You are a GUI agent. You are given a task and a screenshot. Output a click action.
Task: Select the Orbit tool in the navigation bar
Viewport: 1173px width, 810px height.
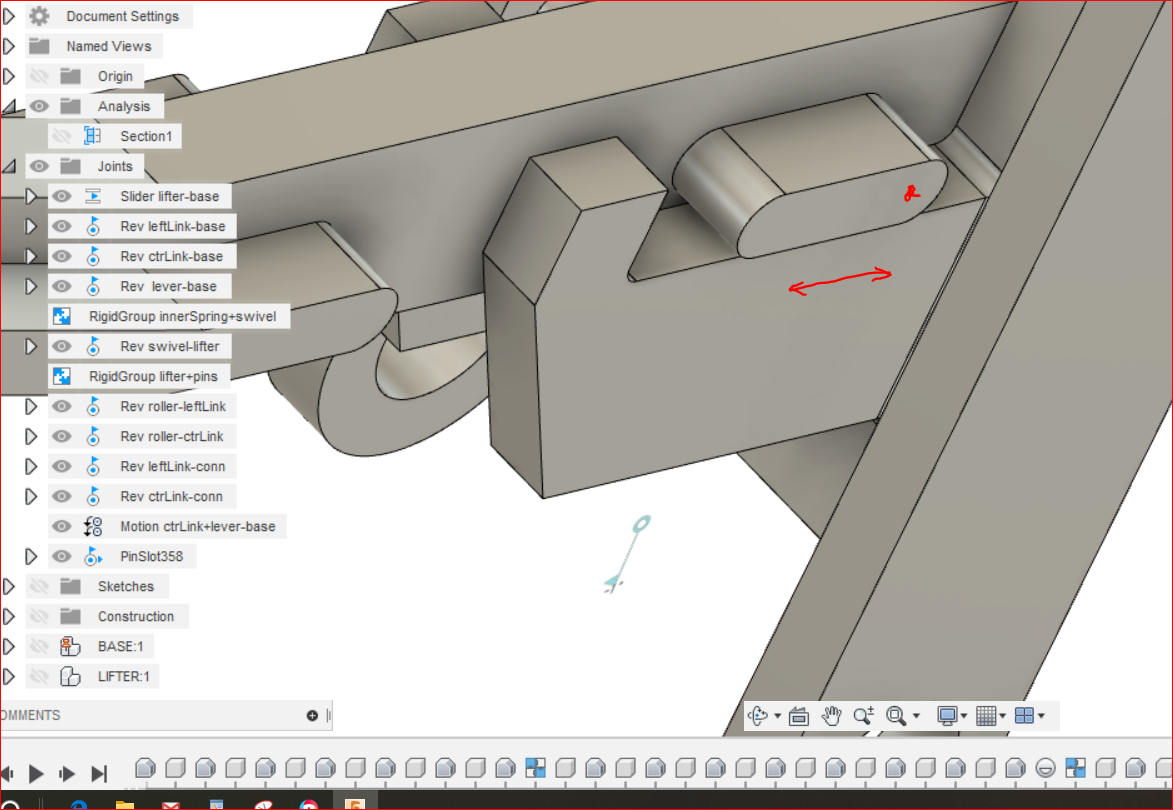point(760,715)
